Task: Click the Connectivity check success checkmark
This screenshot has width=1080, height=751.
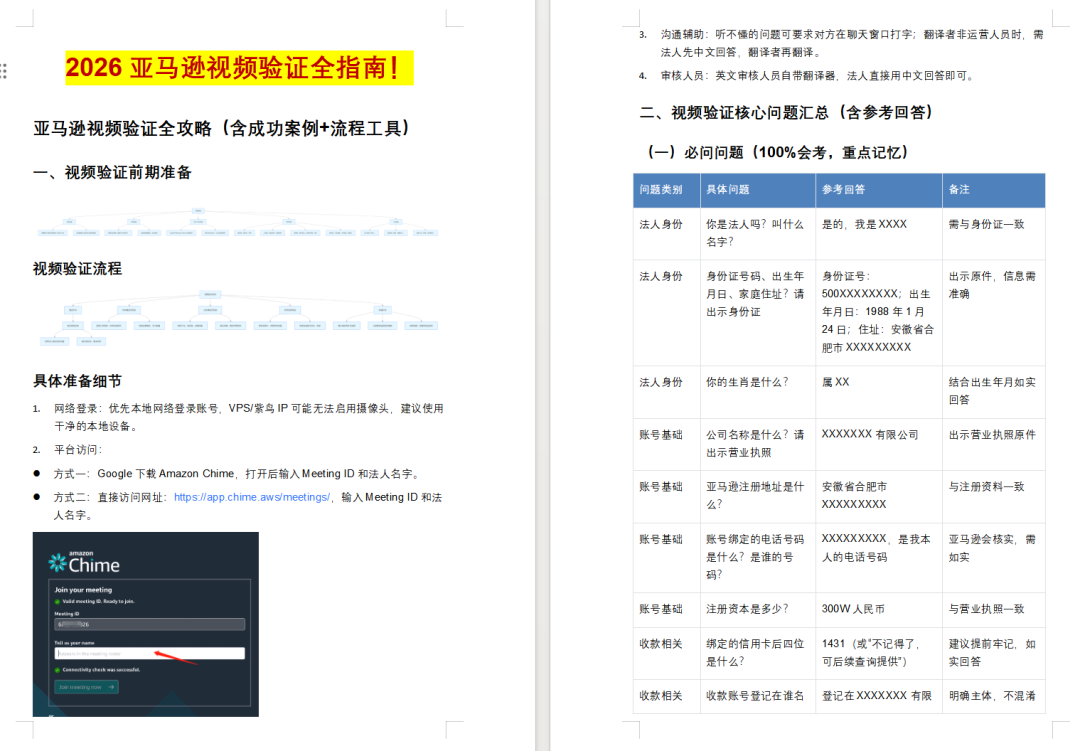Action: 57,670
